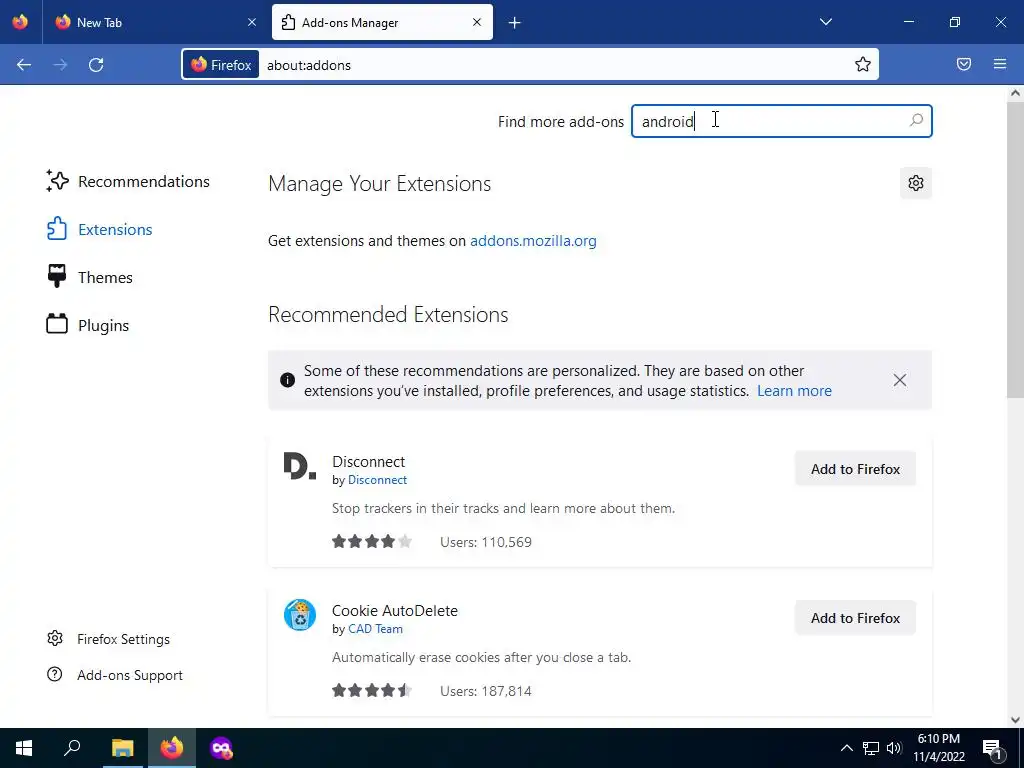Viewport: 1024px width, 768px height.
Task: Open the CAD Team author link
Action: pyautogui.click(x=376, y=629)
